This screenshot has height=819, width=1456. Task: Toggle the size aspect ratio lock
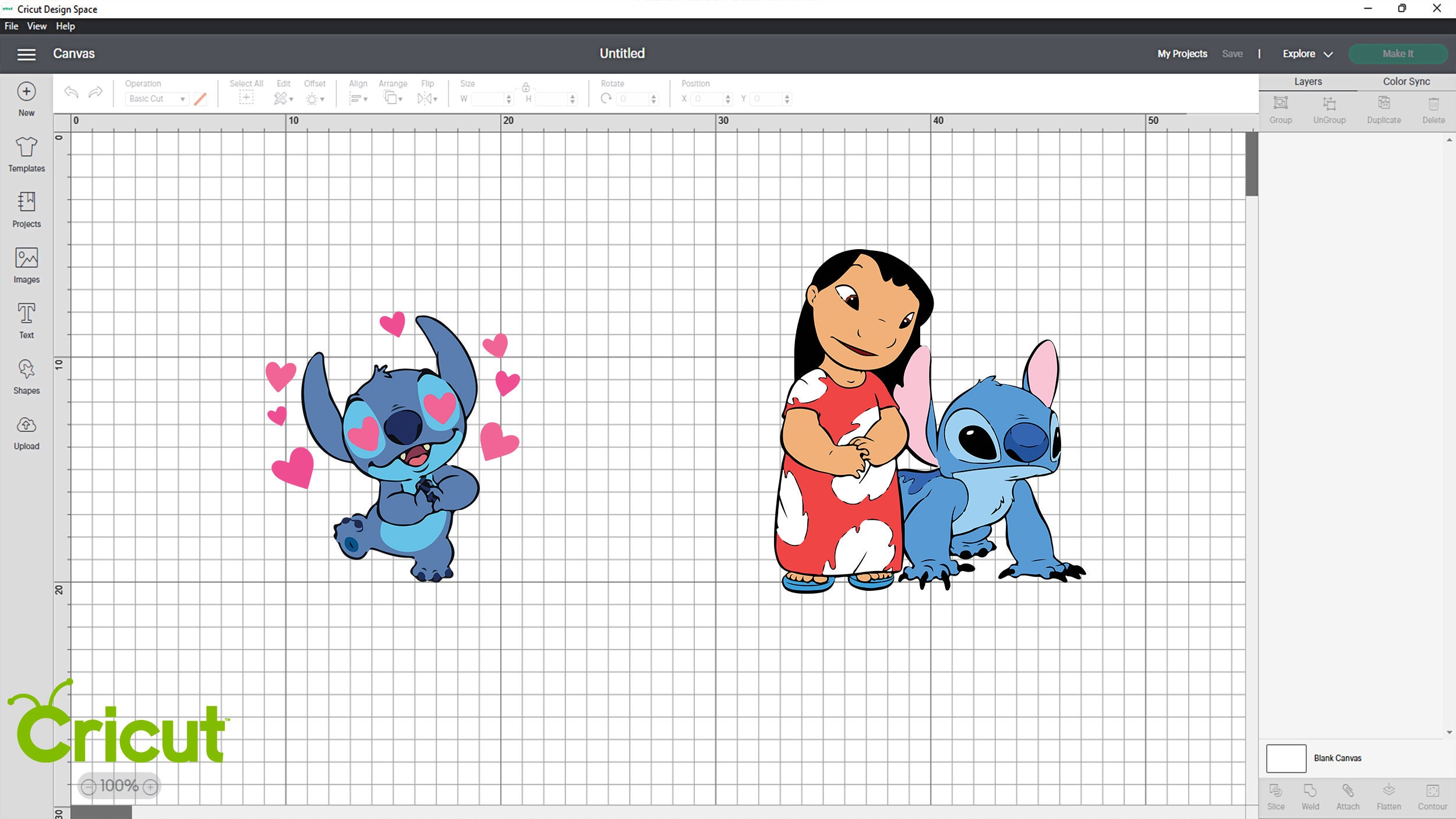(x=526, y=89)
